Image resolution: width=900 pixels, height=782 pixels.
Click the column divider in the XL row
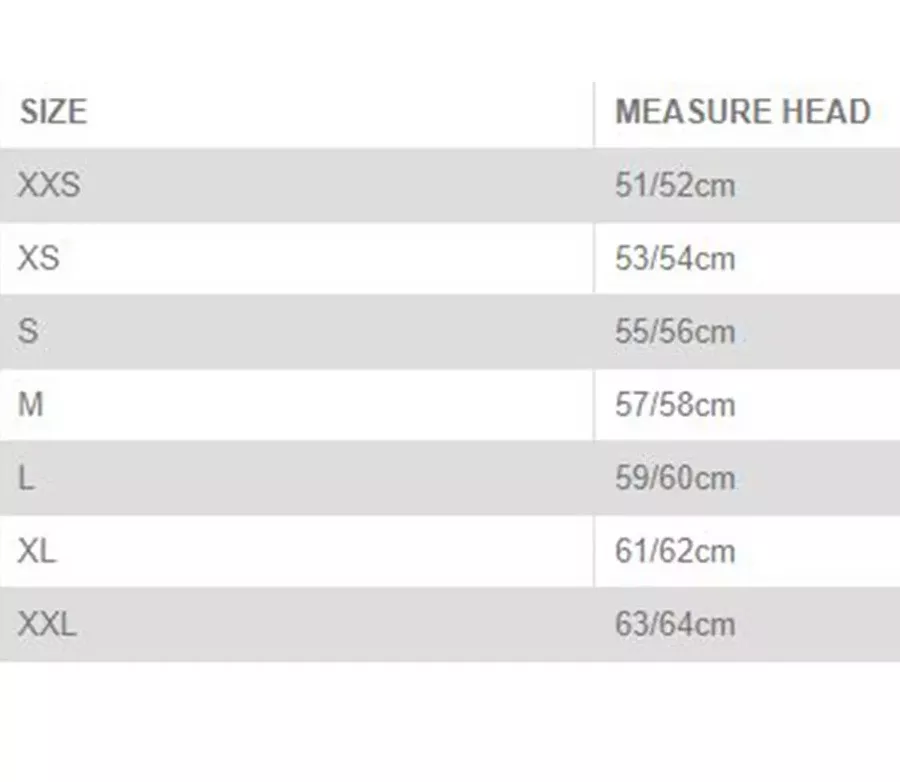594,551
